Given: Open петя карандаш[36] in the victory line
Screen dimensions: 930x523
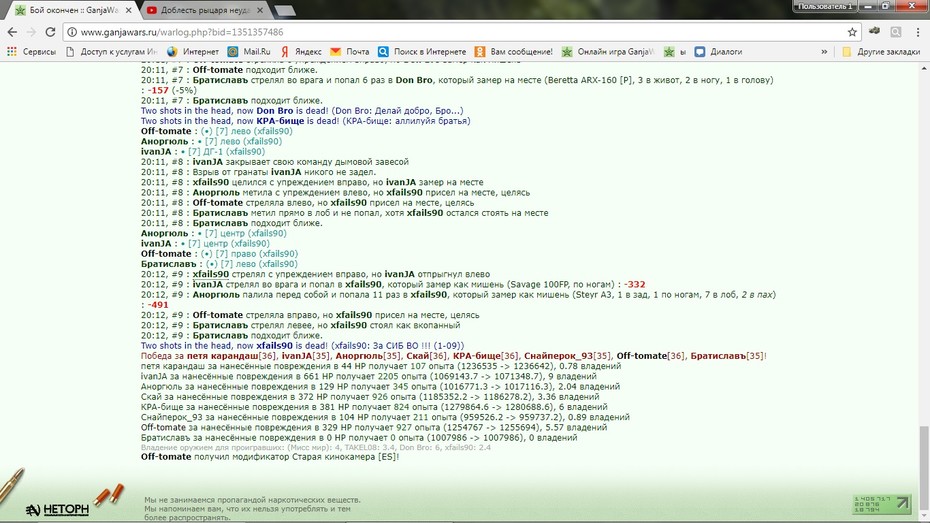Looking at the screenshot, I should coord(231,356).
